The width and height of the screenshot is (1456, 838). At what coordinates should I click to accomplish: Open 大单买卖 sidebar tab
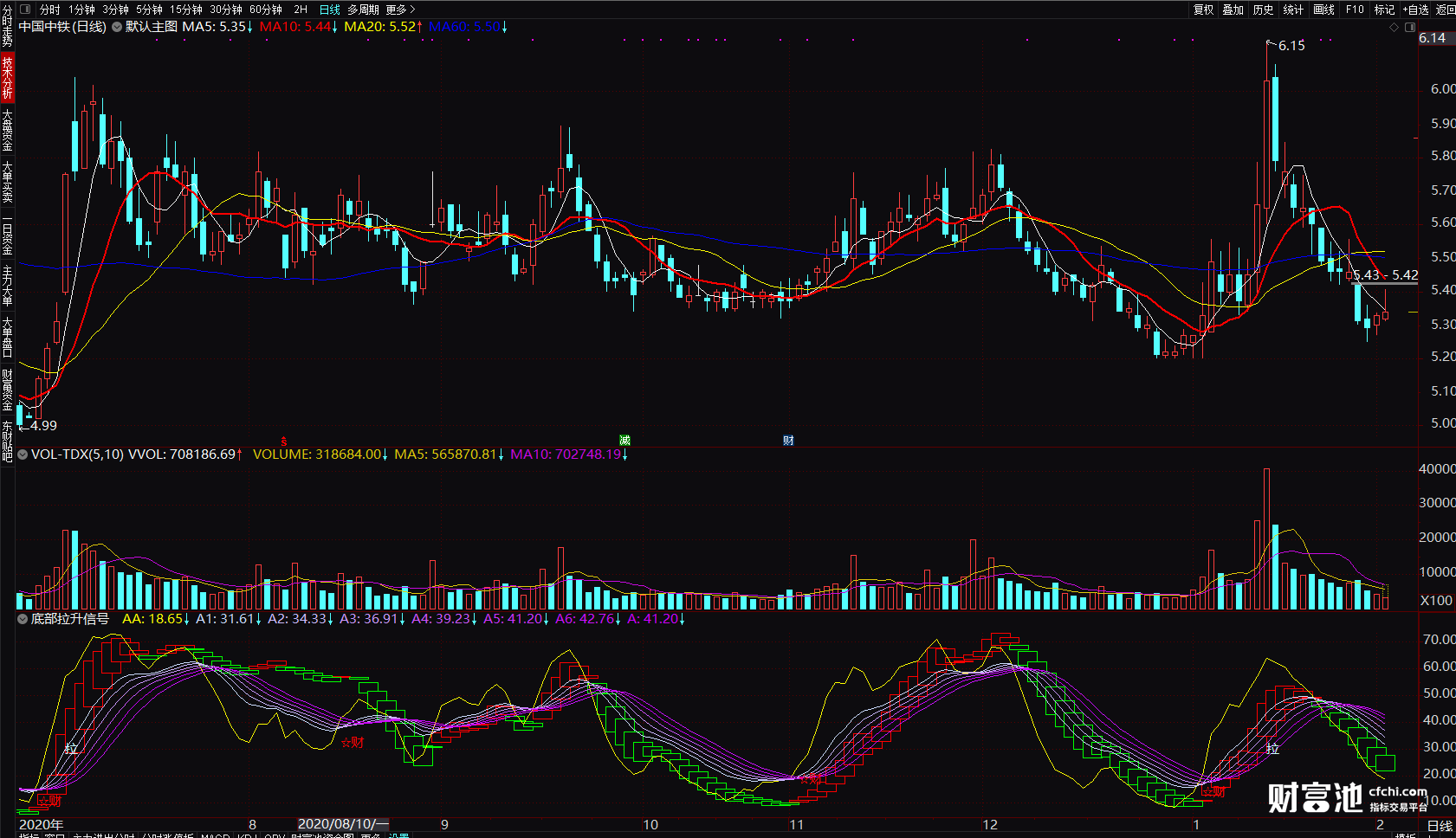7,182
